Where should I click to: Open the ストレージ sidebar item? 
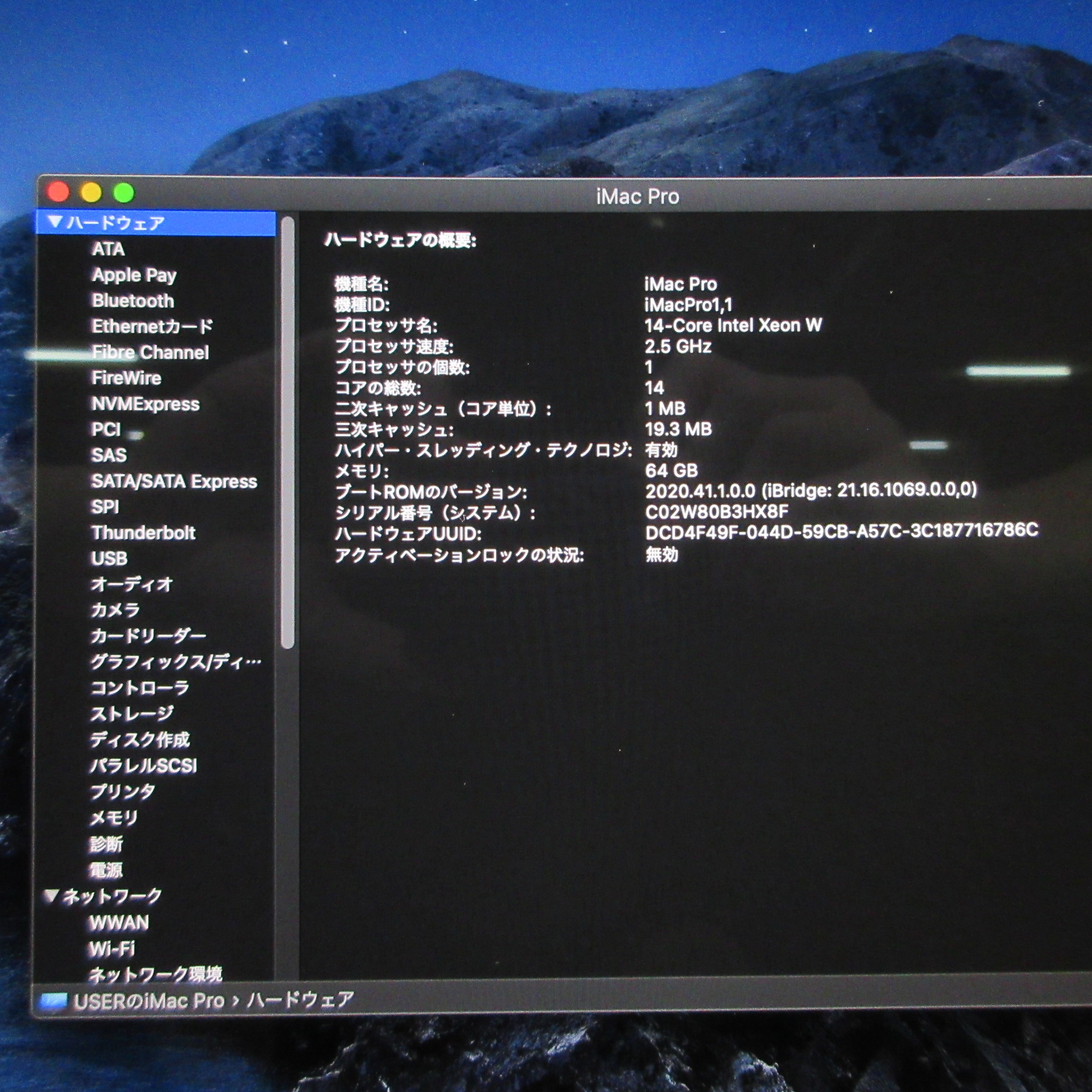coord(132,713)
